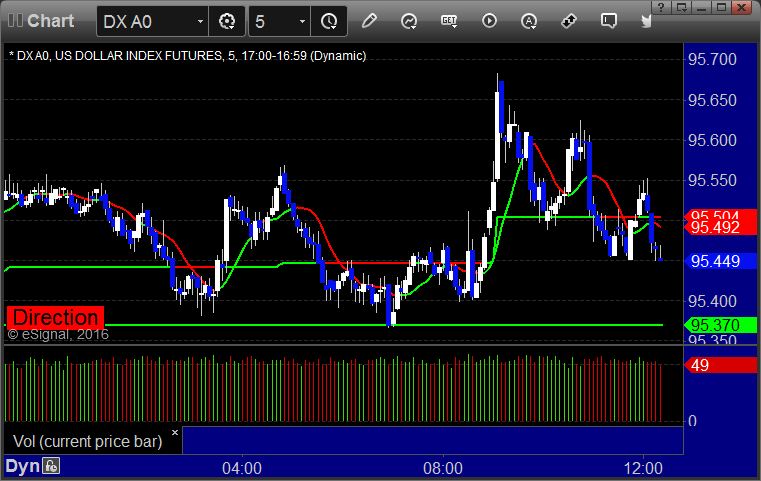Click the lock icon beside Dyn
Viewport: 761px width, 481px height.
click(x=51, y=466)
